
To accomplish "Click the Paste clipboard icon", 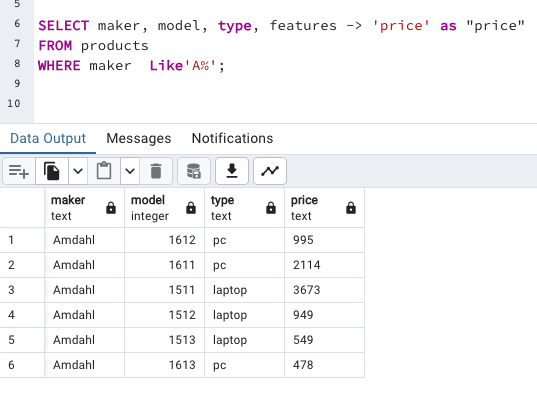I will (104, 171).
